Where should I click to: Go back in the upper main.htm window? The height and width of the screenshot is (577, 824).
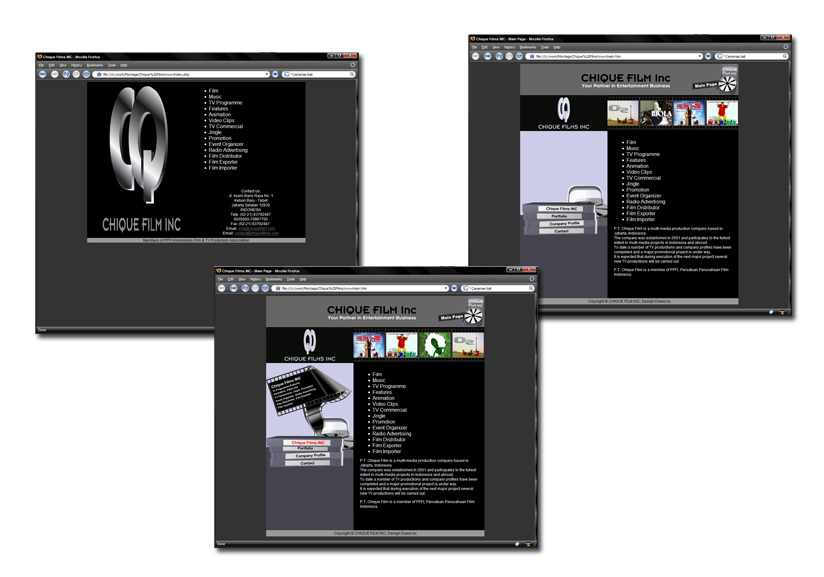click(476, 56)
